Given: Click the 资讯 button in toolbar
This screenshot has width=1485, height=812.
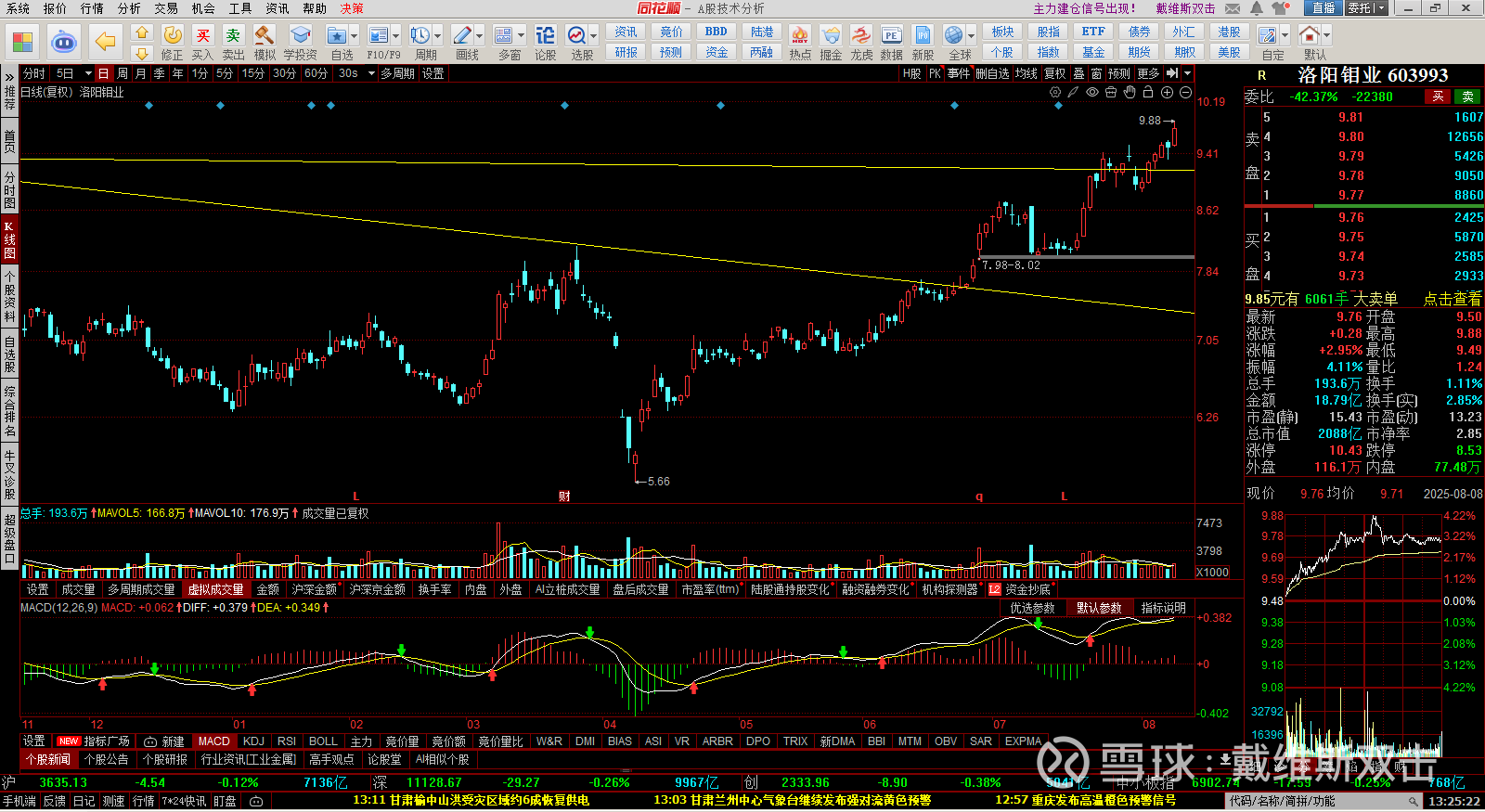Looking at the screenshot, I should [626, 32].
